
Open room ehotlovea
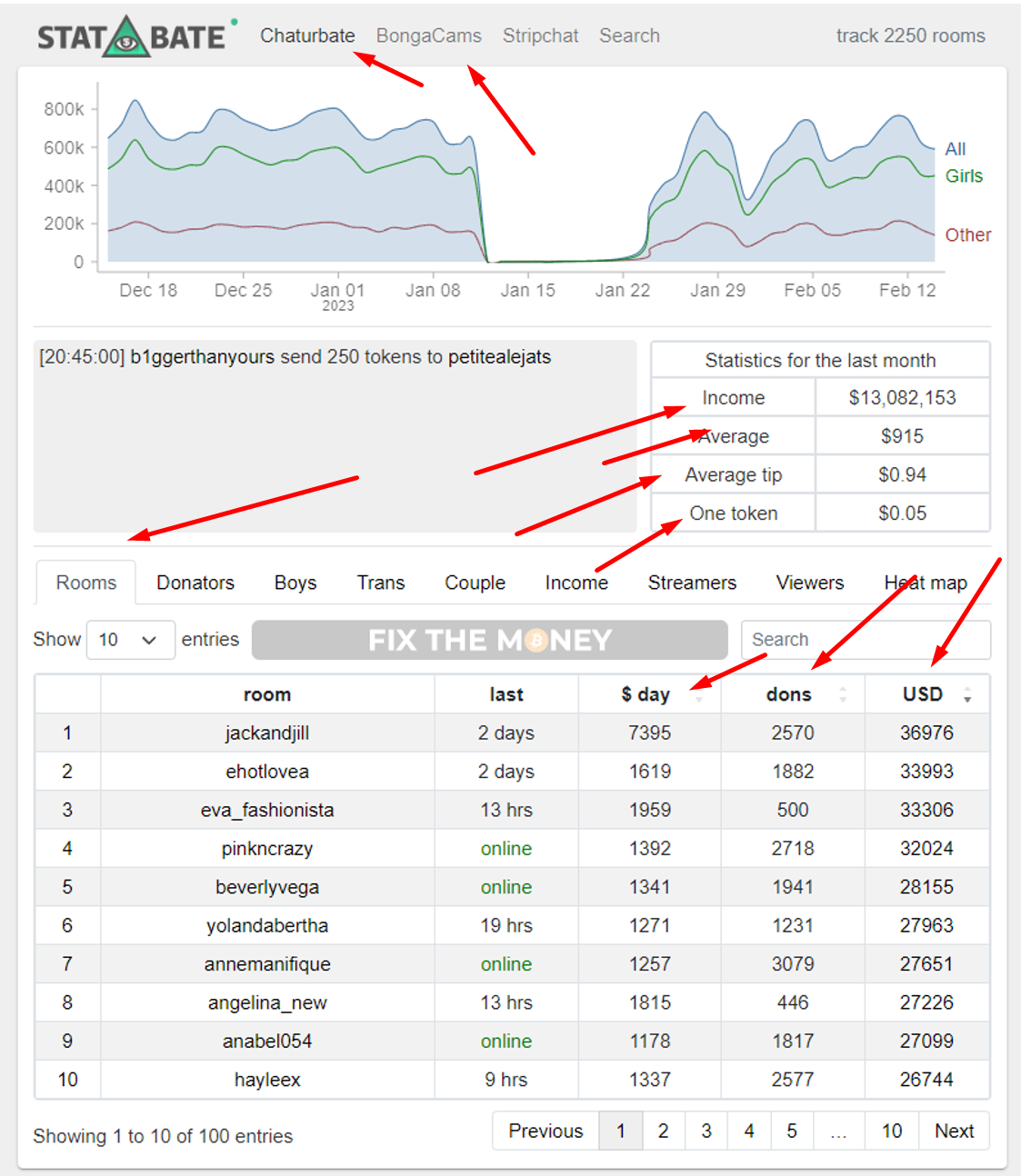tap(267, 772)
